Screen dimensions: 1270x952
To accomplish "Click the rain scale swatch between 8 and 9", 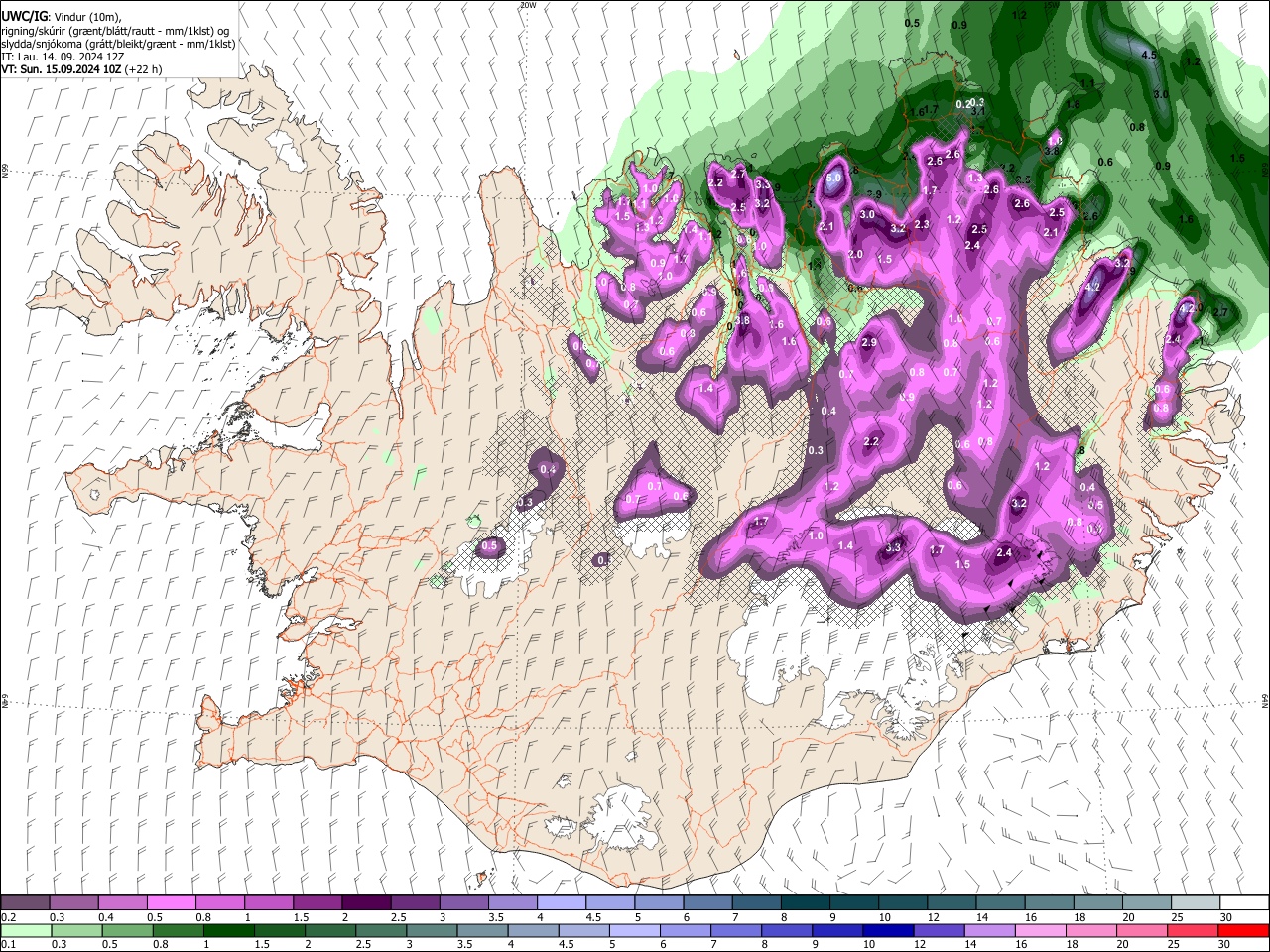I will [x=785, y=930].
